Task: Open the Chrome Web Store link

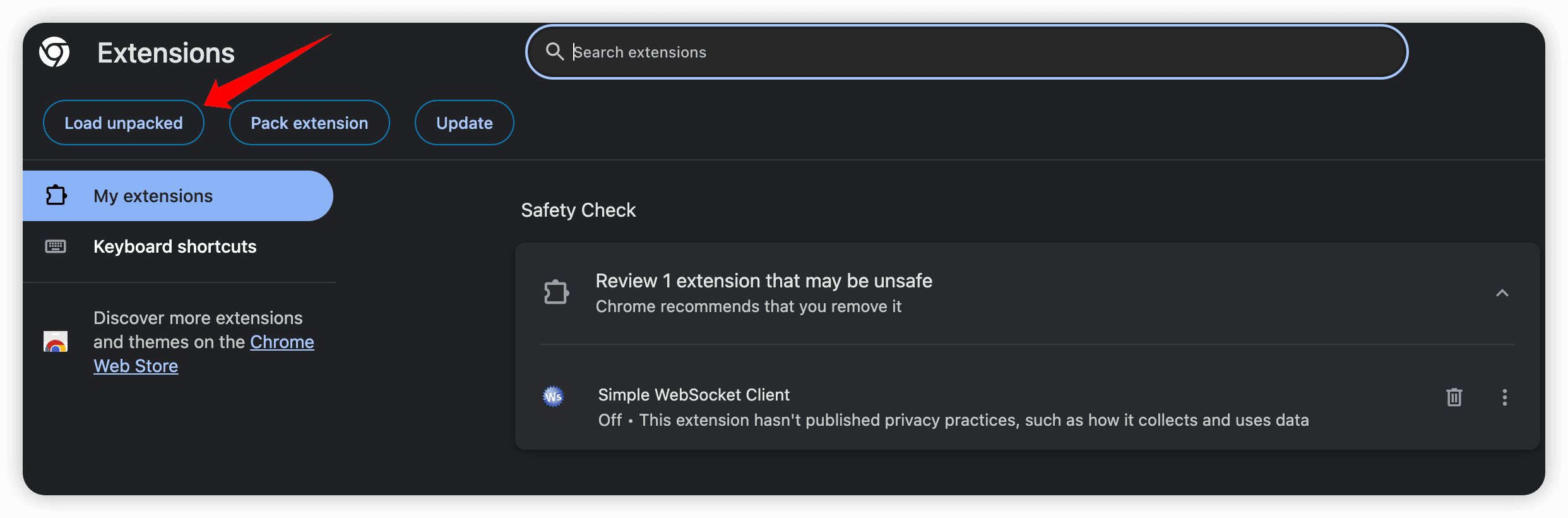Action: pos(282,342)
